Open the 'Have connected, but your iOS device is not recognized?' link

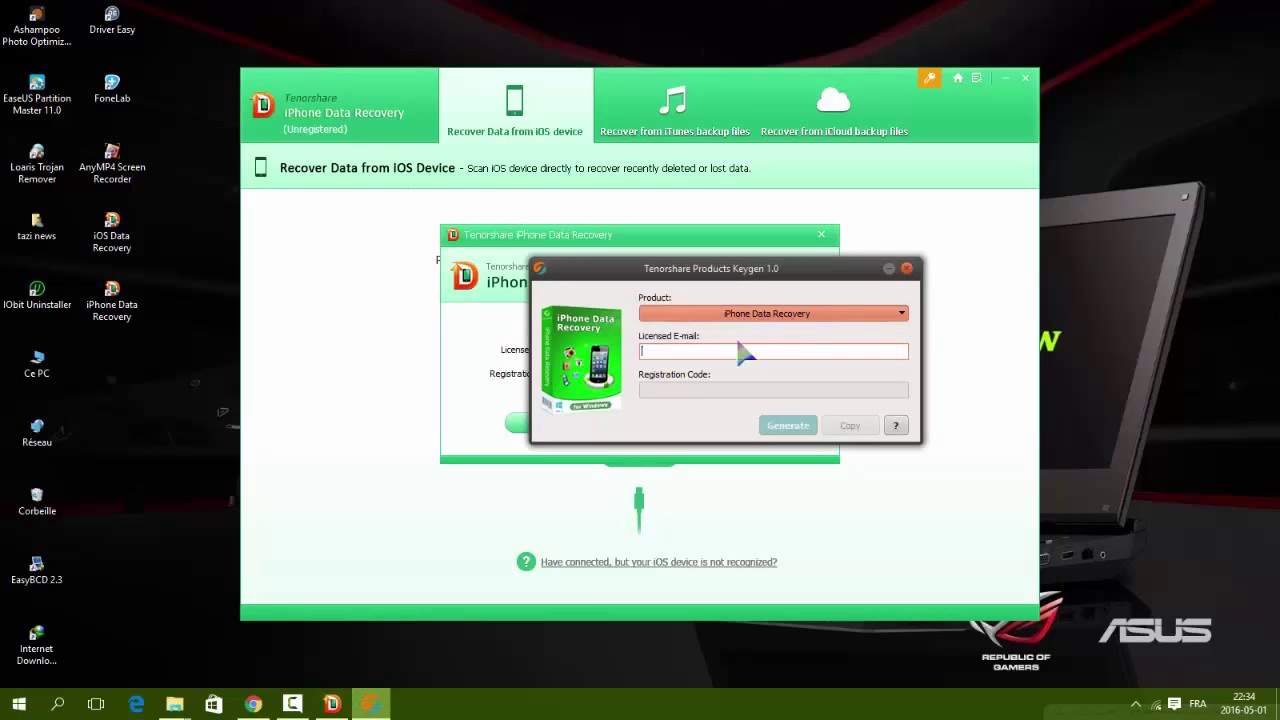click(658, 562)
